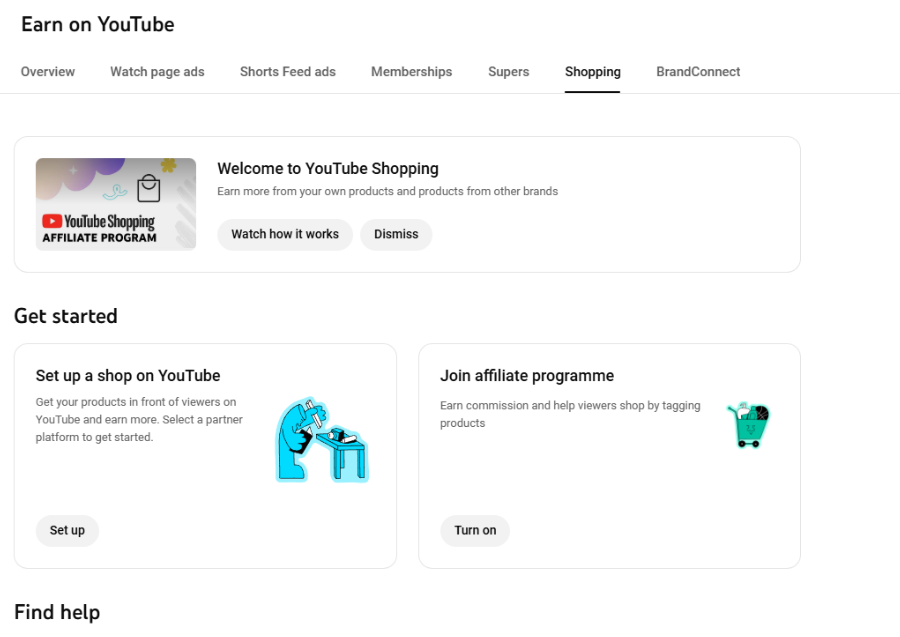Viewport: 900px width, 637px height.
Task: Click Welcome to YouTube Shopping title
Action: tap(328, 169)
